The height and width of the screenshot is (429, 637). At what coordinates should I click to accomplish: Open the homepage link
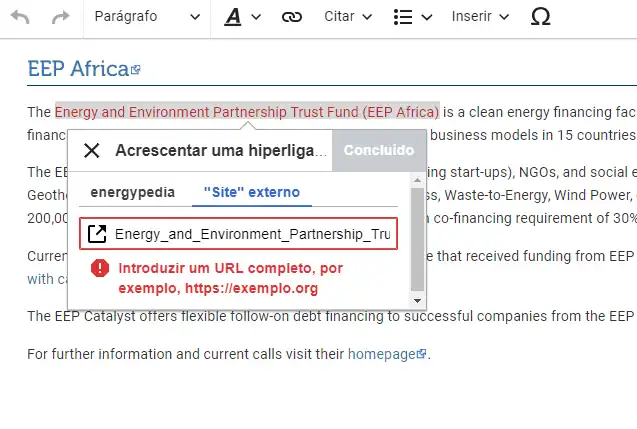(x=381, y=353)
